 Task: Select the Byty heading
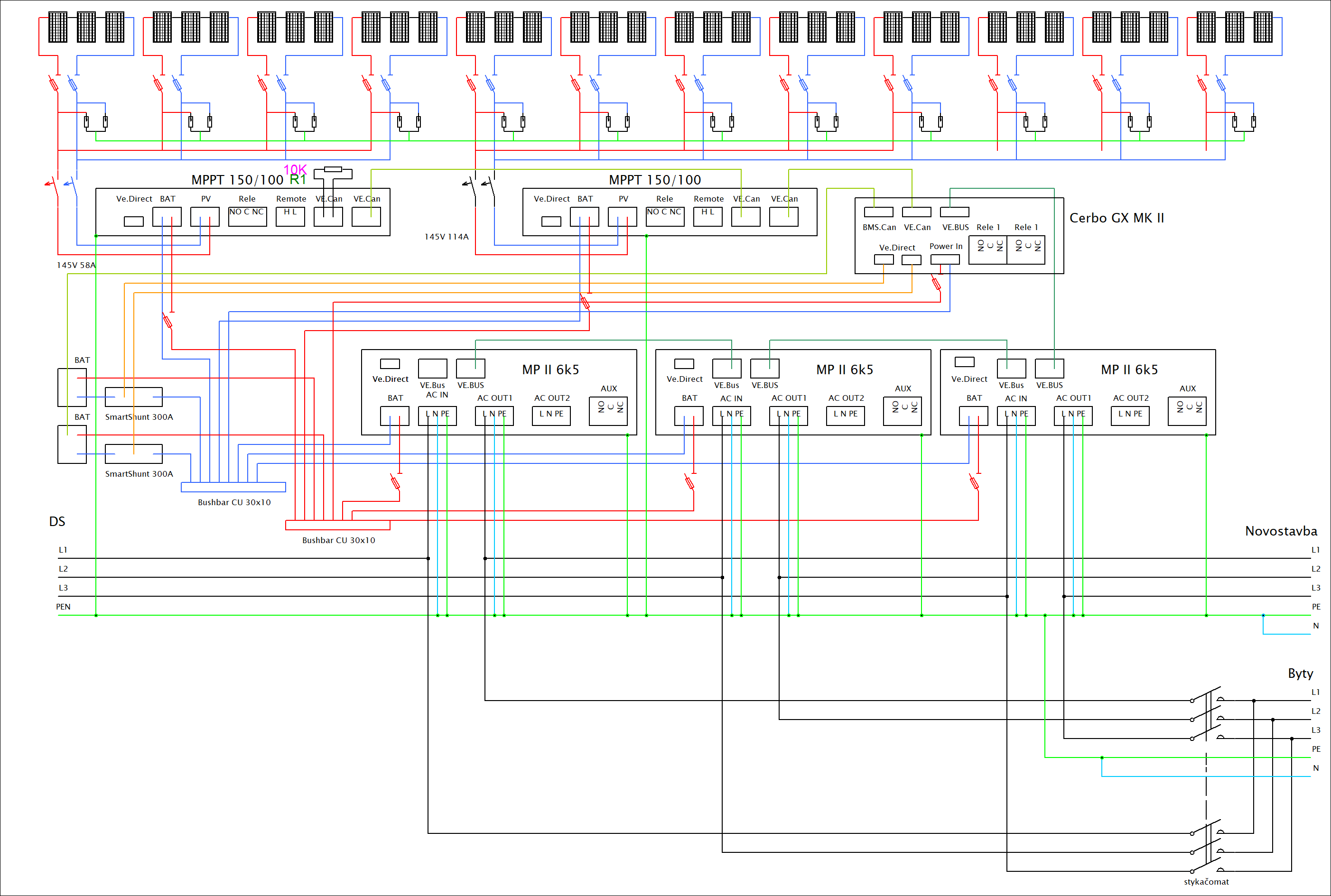tap(1300, 673)
